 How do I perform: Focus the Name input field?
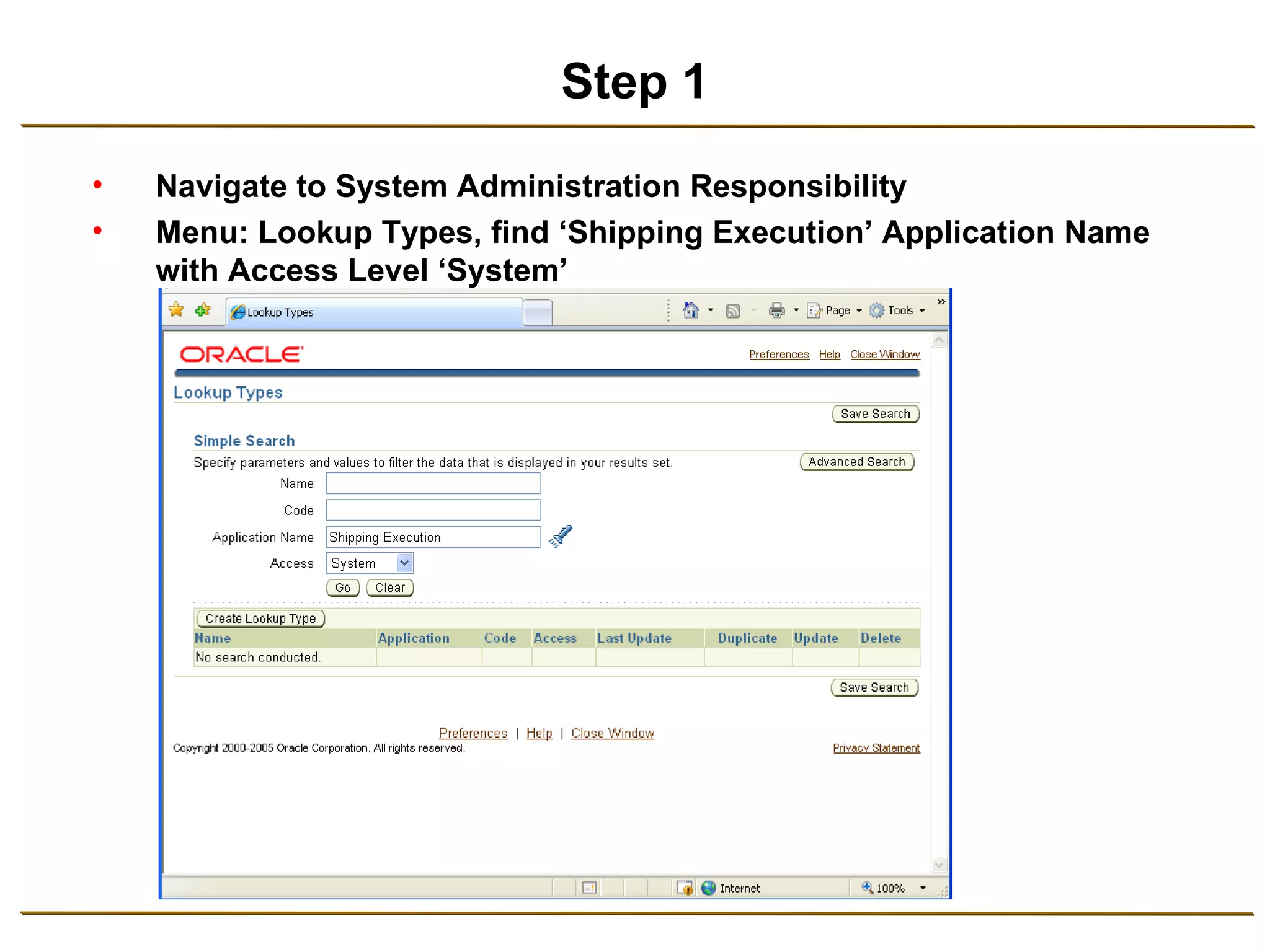[x=433, y=483]
